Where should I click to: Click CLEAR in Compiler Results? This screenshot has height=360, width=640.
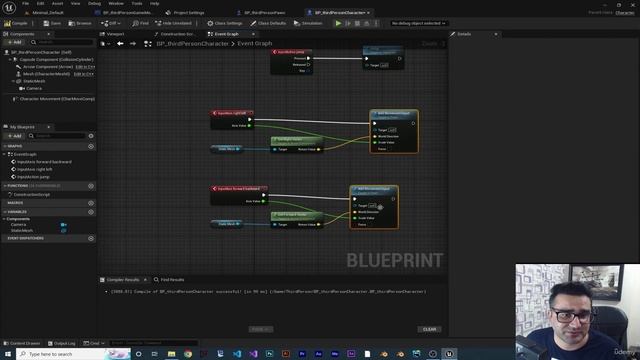[429, 329]
